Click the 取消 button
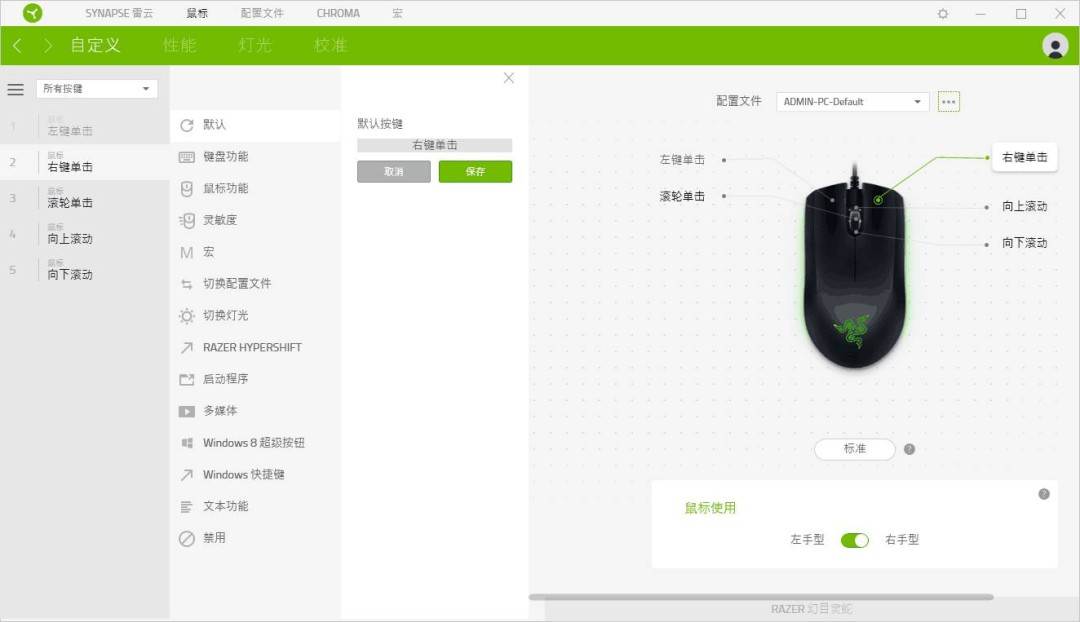This screenshot has width=1080, height=622. pyautogui.click(x=394, y=172)
